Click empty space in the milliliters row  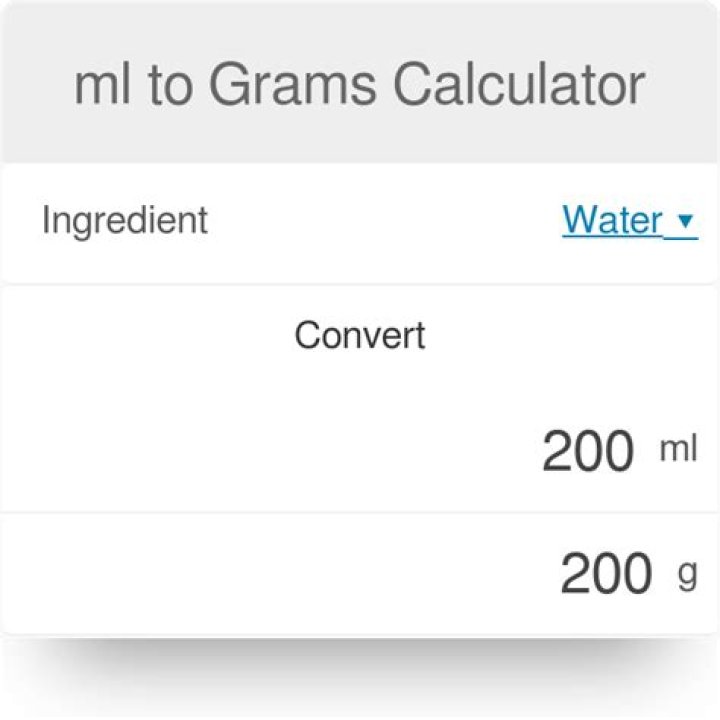click(250, 452)
